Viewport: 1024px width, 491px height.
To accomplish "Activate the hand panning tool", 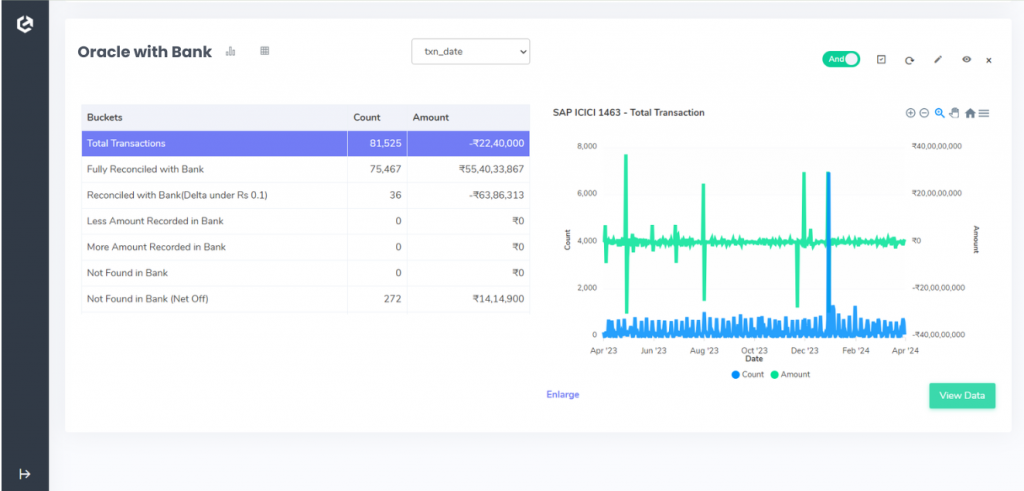I will [953, 113].
